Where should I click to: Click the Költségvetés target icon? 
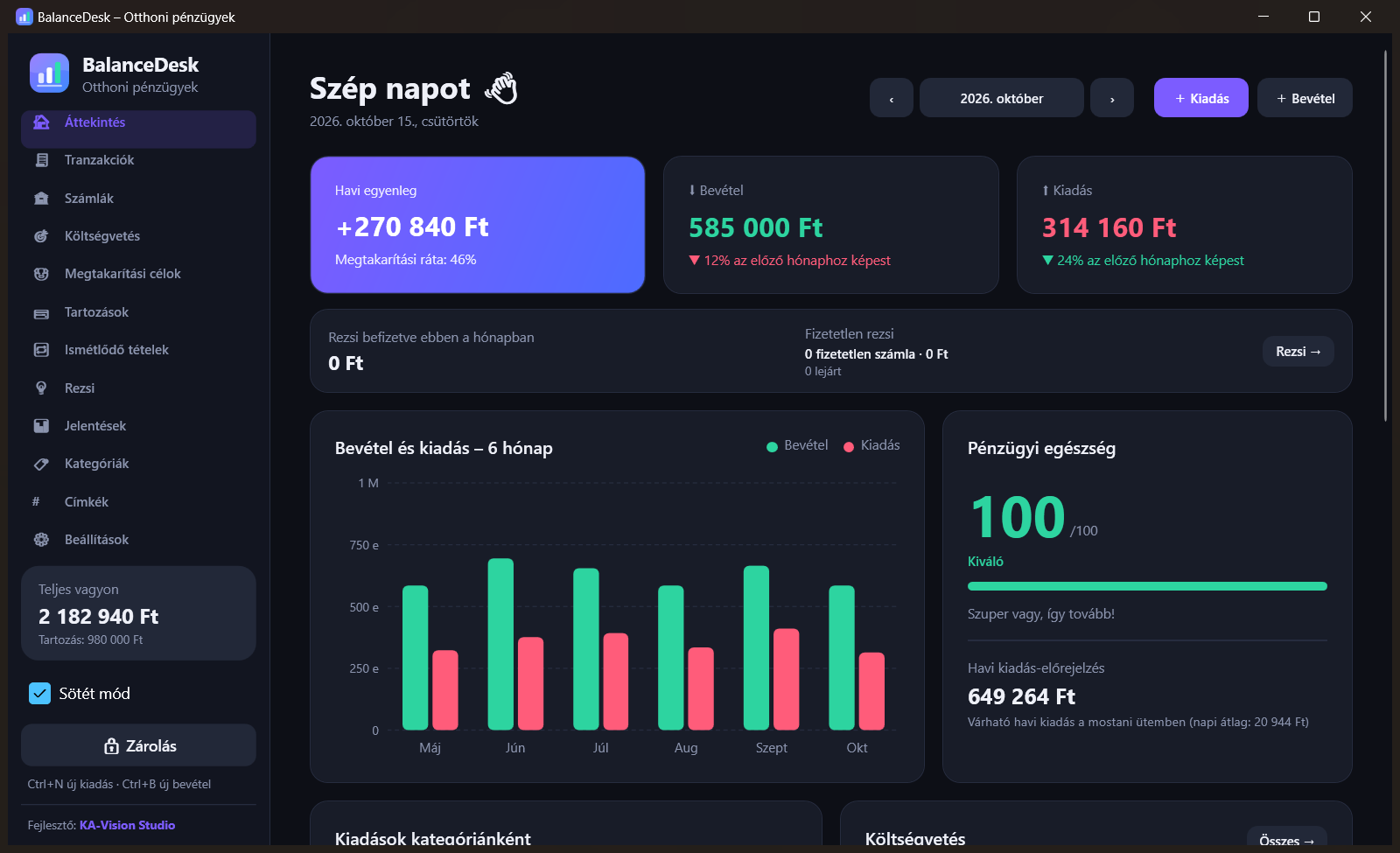tap(41, 236)
